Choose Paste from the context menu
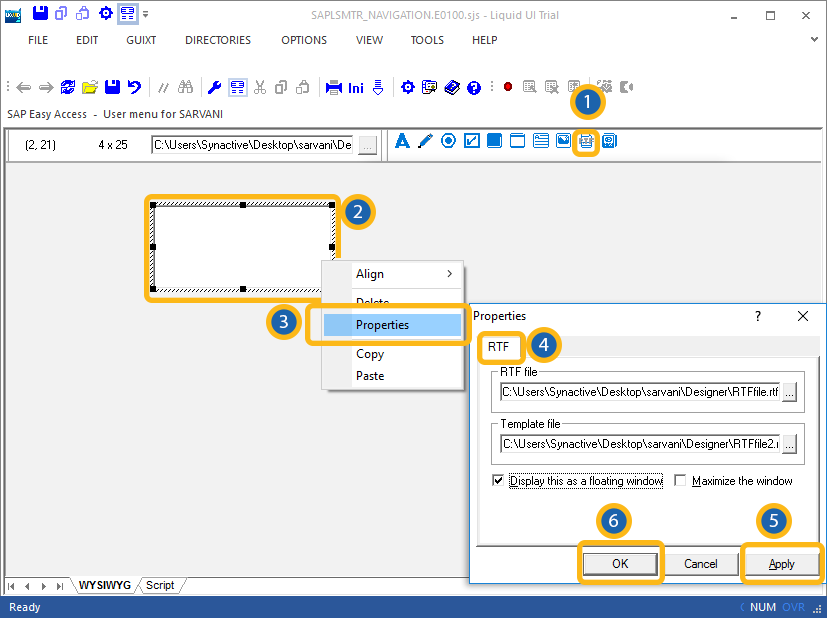827x618 pixels. (x=392, y=376)
